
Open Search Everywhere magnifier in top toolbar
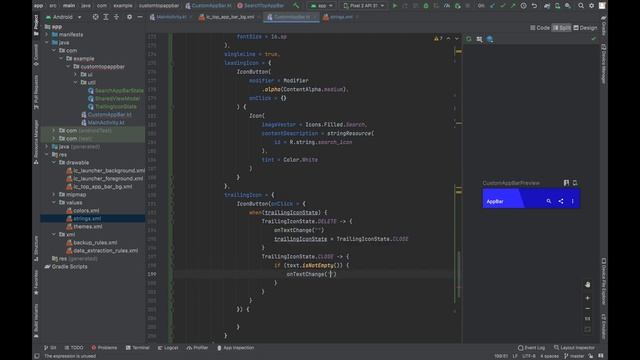click(x=581, y=6)
